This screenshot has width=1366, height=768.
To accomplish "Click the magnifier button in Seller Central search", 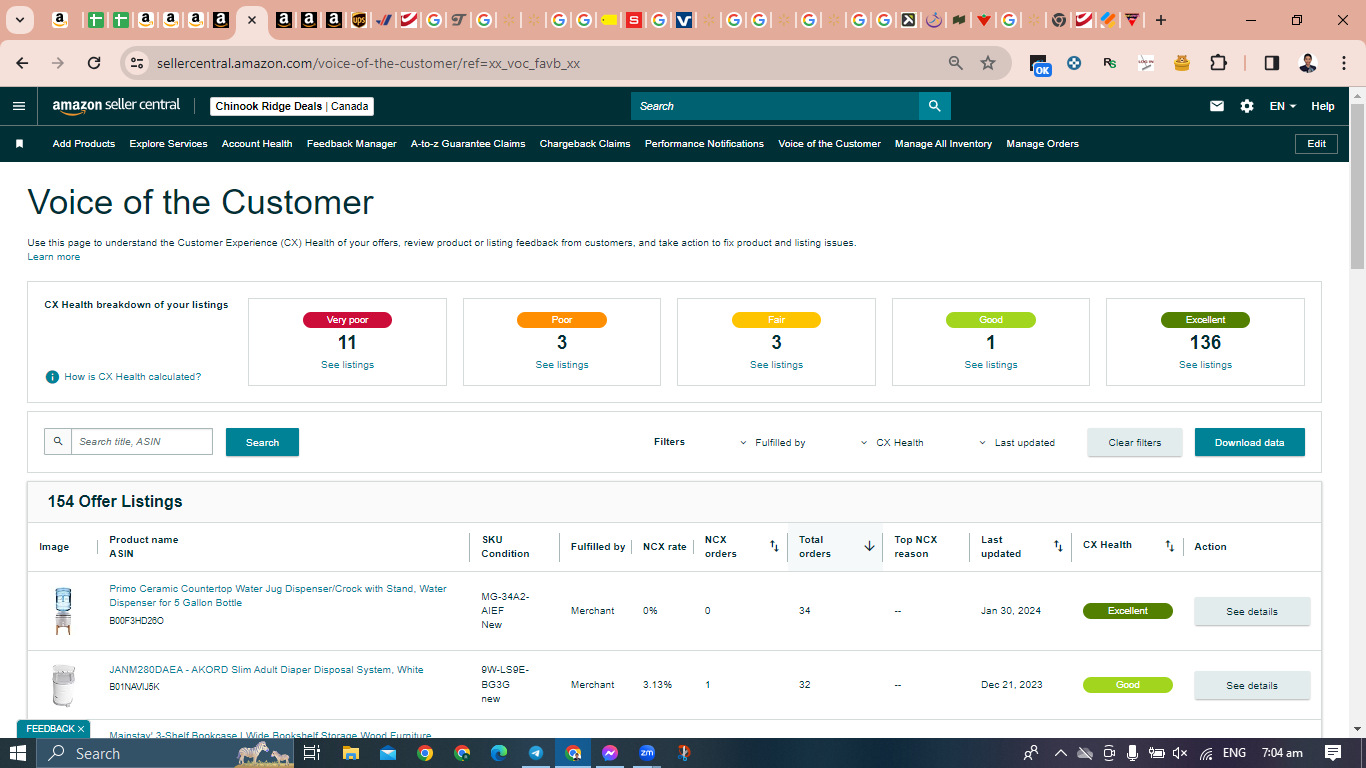I will (x=934, y=106).
